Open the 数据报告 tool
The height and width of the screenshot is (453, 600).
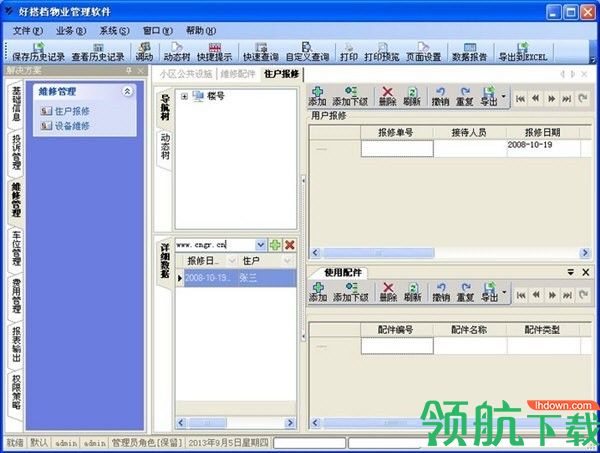click(469, 52)
